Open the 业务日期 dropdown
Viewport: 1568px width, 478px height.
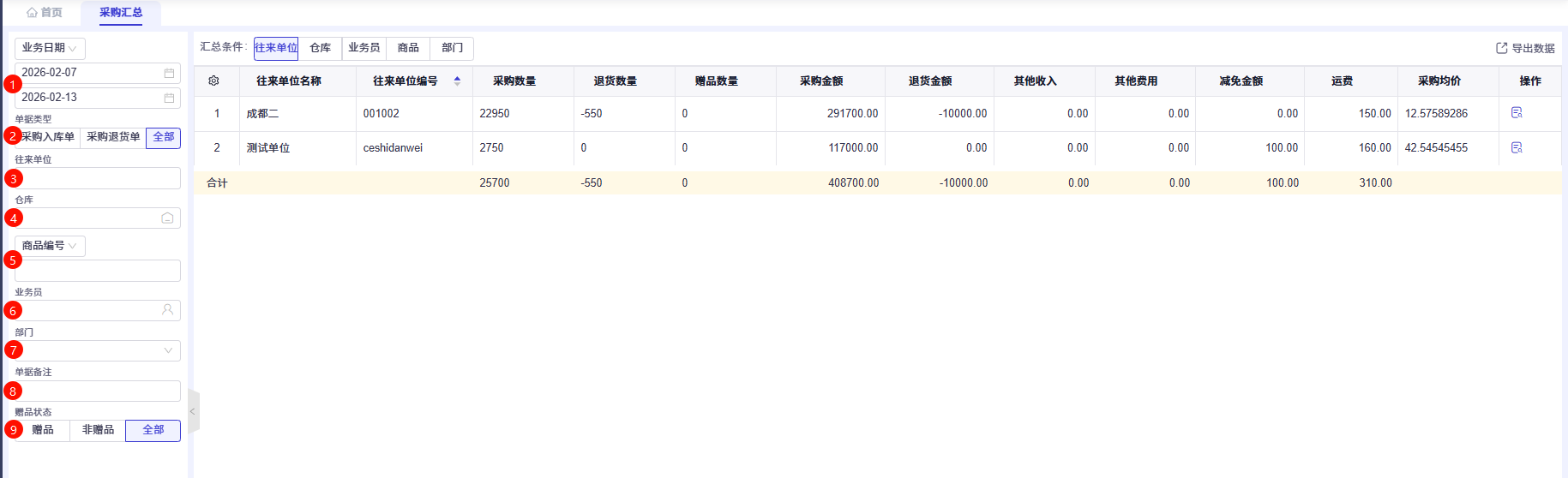click(50, 48)
